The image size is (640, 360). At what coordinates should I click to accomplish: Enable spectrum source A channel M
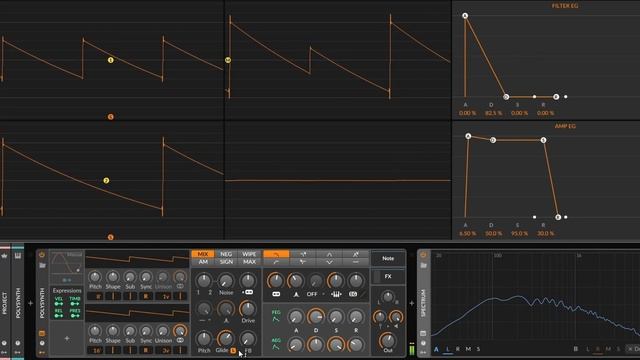pyautogui.click(x=468, y=349)
